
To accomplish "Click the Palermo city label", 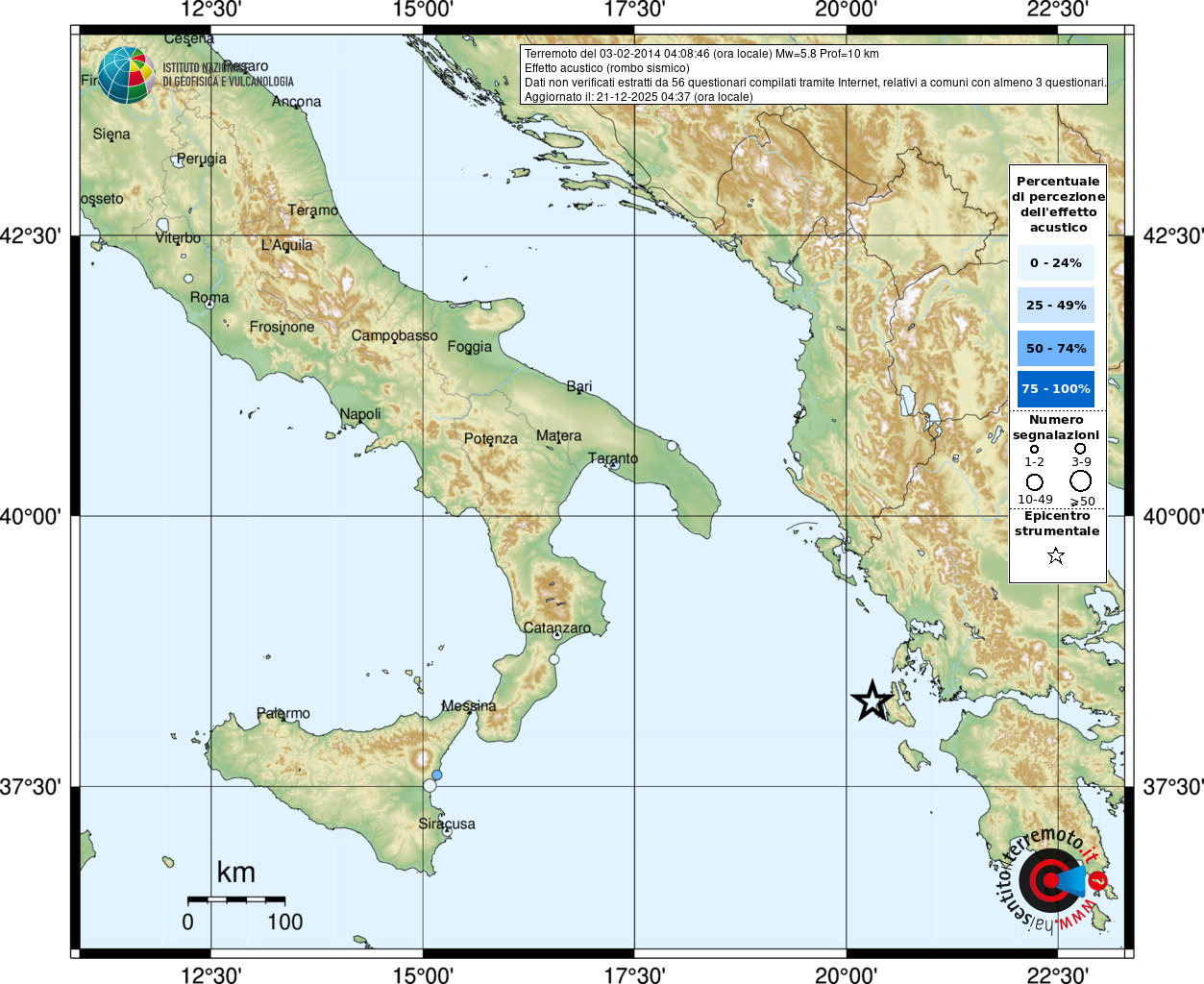I will 283,713.
